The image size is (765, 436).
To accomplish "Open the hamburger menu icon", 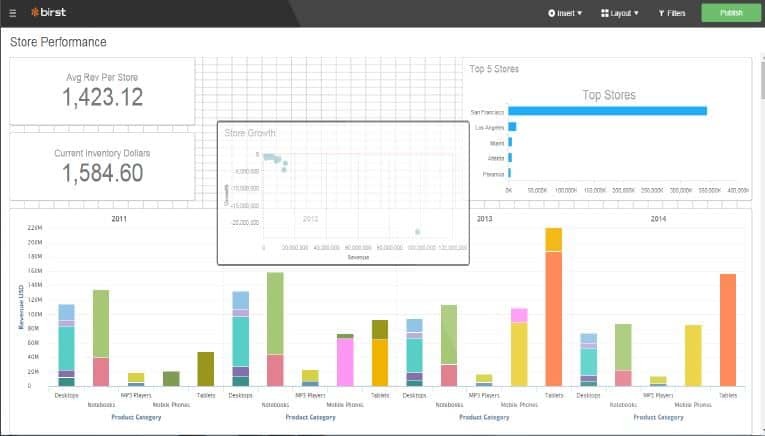I will click(12, 13).
